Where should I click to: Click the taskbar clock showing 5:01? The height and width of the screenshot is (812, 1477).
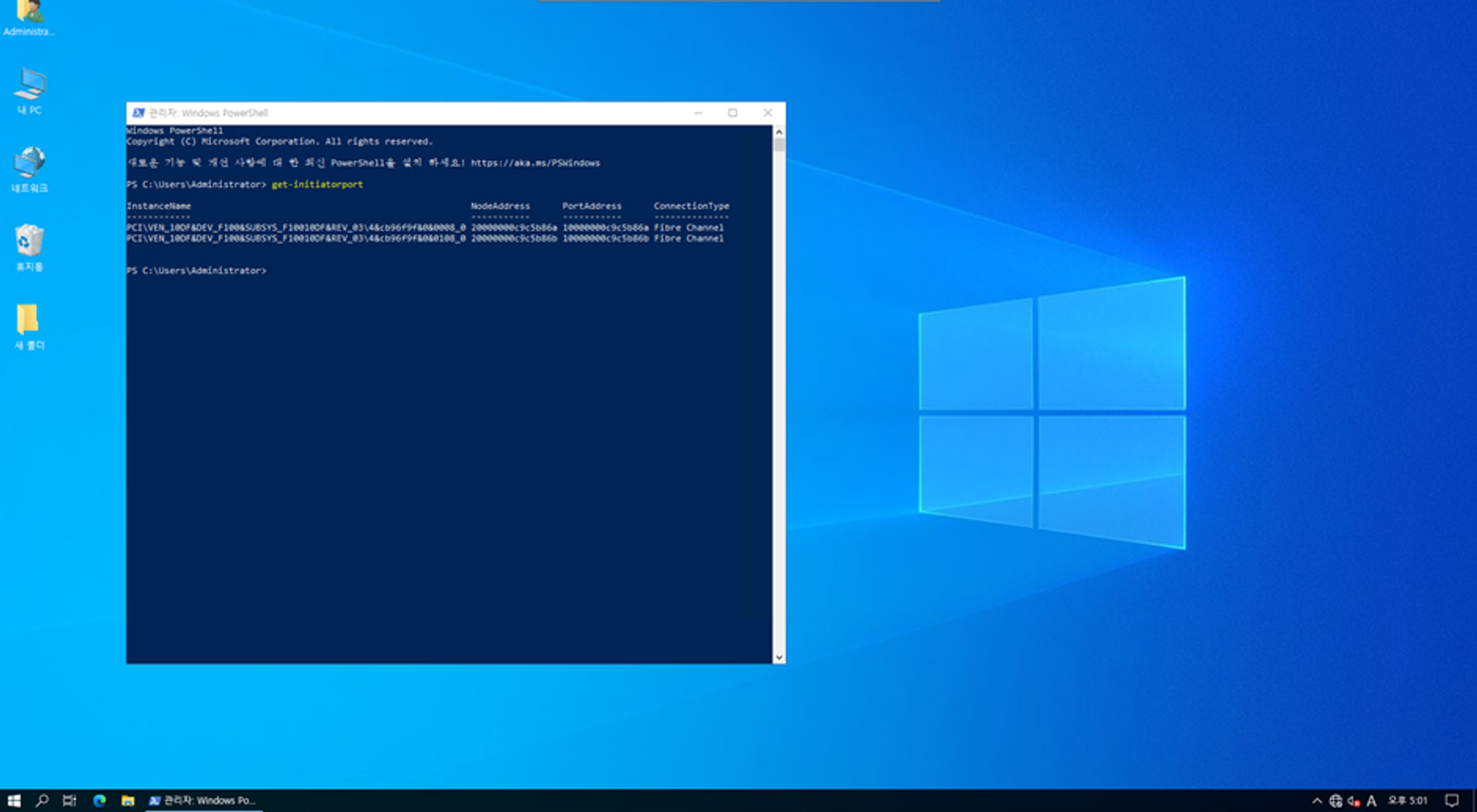pyautogui.click(x=1408, y=800)
